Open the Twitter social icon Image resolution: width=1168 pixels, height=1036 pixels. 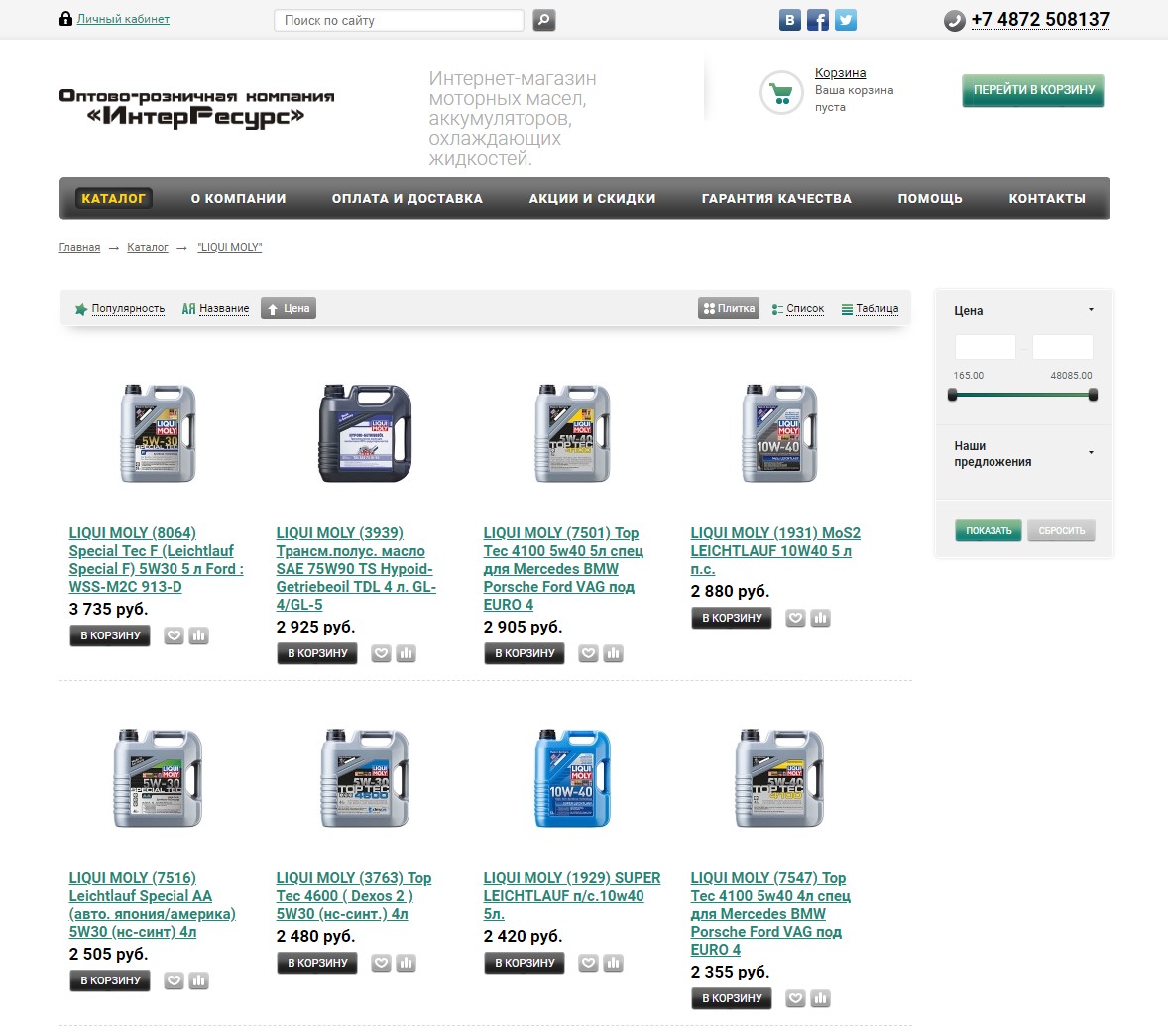tap(846, 20)
